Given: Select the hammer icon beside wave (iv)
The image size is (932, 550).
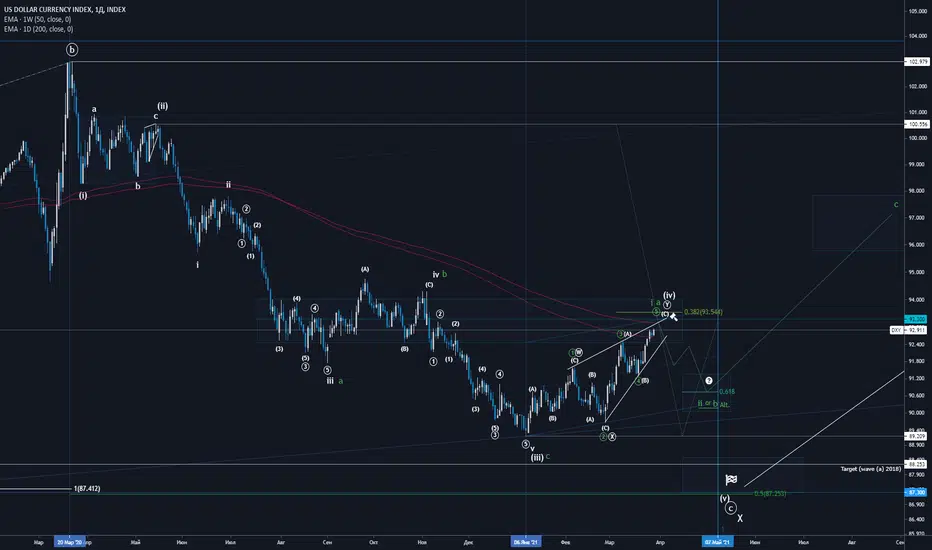Looking at the screenshot, I should pyautogui.click(x=673, y=317).
